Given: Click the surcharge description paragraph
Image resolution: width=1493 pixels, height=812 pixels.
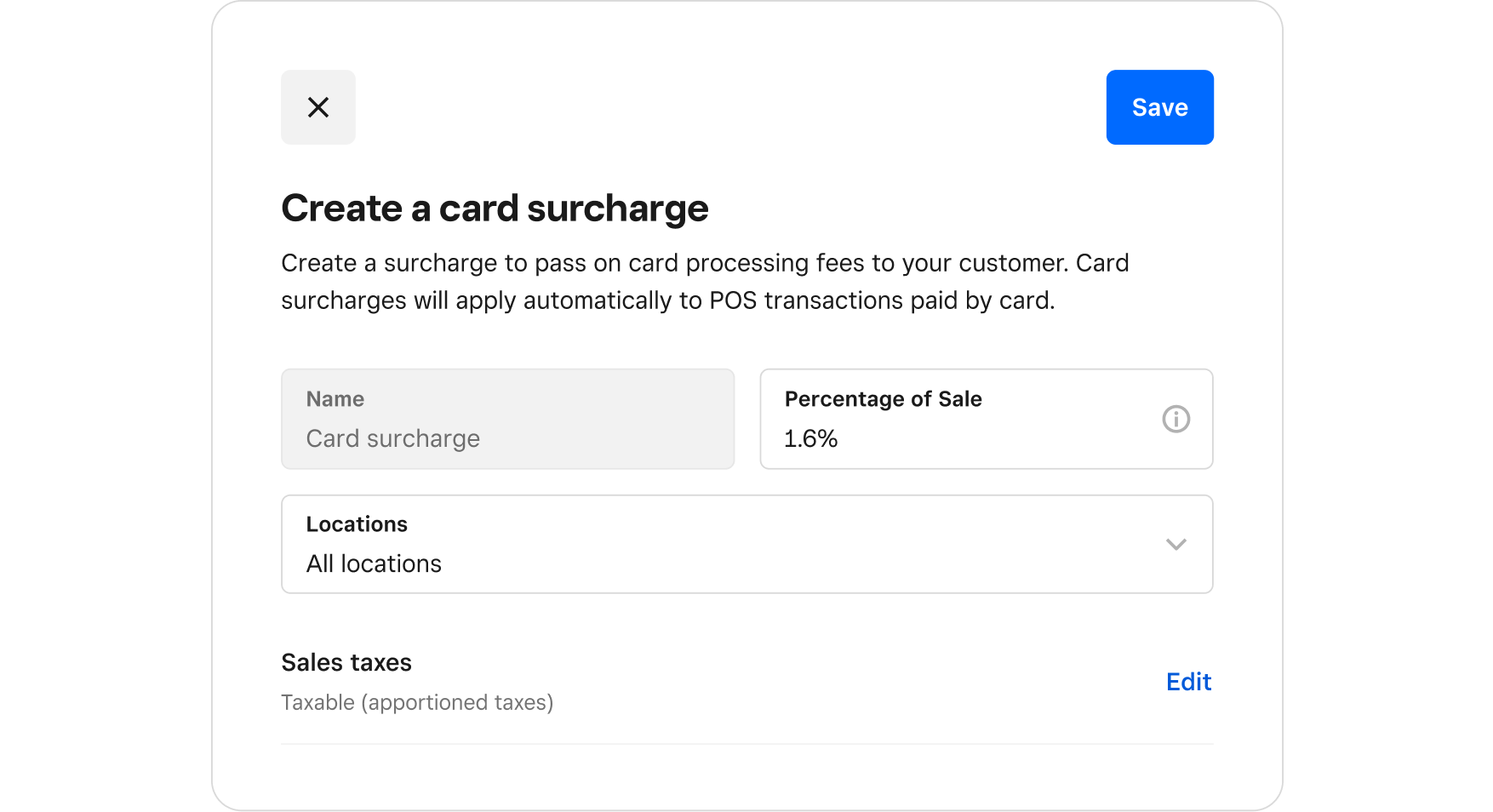Looking at the screenshot, I should pos(705,282).
